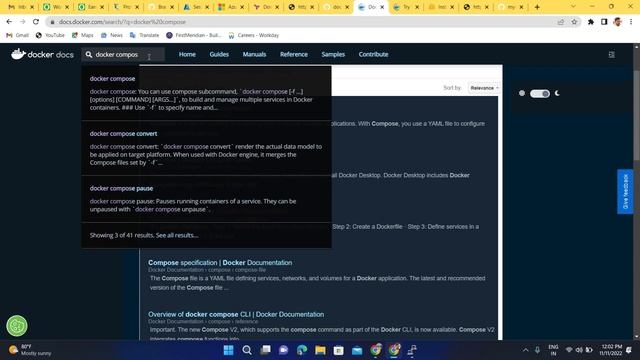Open the browser extensions puzzle icon
The image size is (640, 360).
591,22
